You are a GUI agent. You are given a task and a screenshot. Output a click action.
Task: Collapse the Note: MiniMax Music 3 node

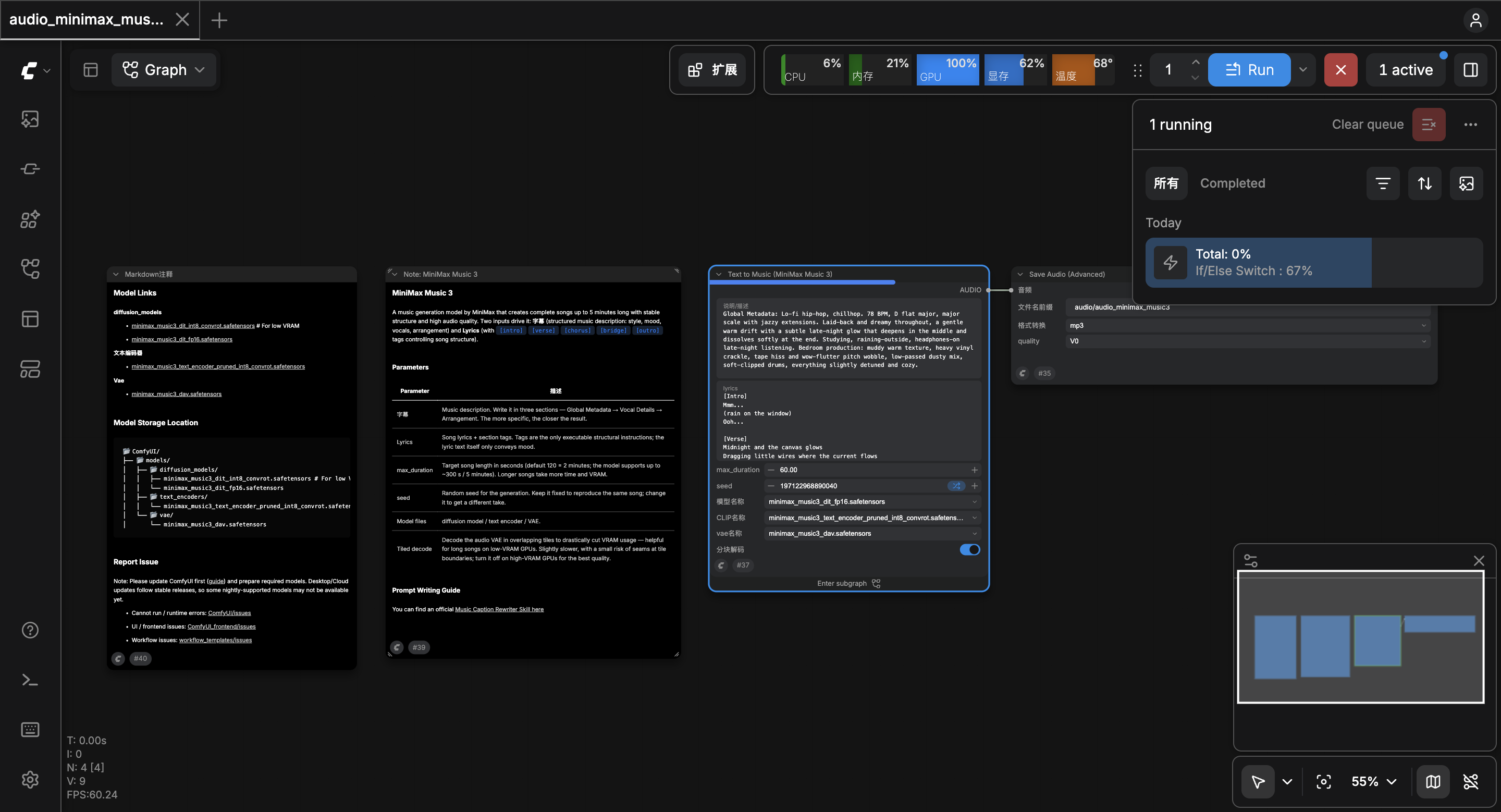(395, 274)
